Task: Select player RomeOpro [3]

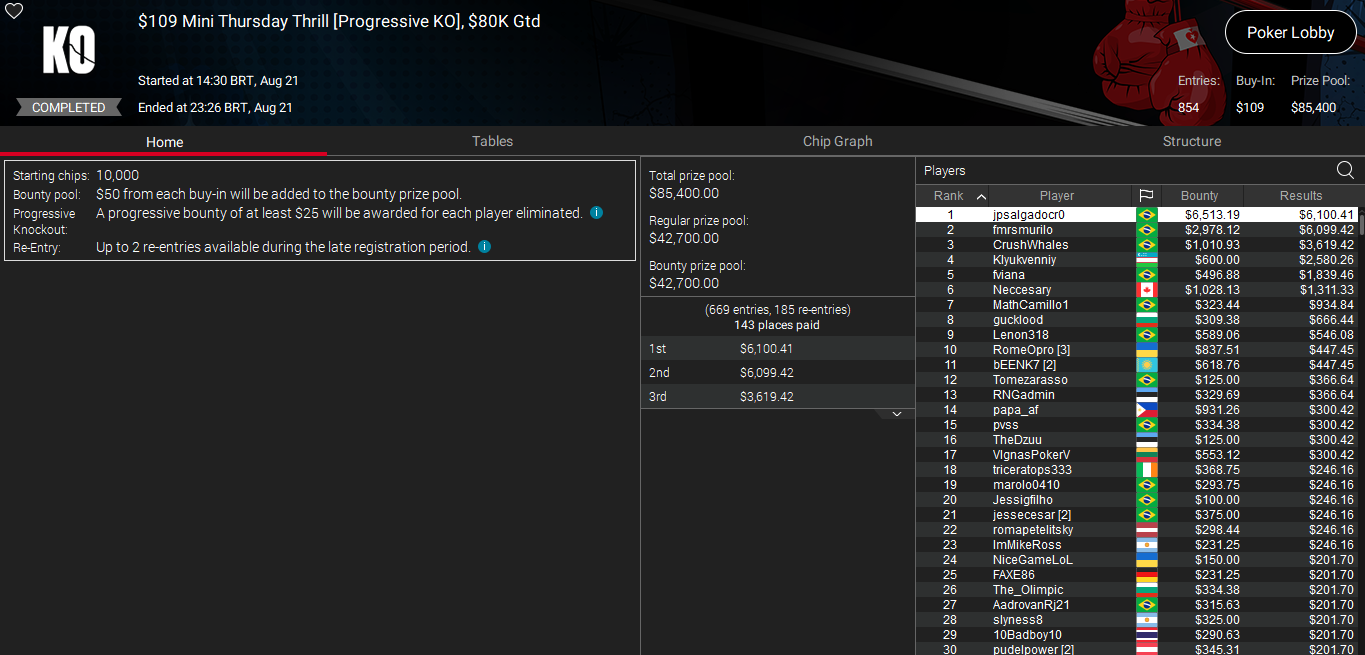Action: (1136, 350)
